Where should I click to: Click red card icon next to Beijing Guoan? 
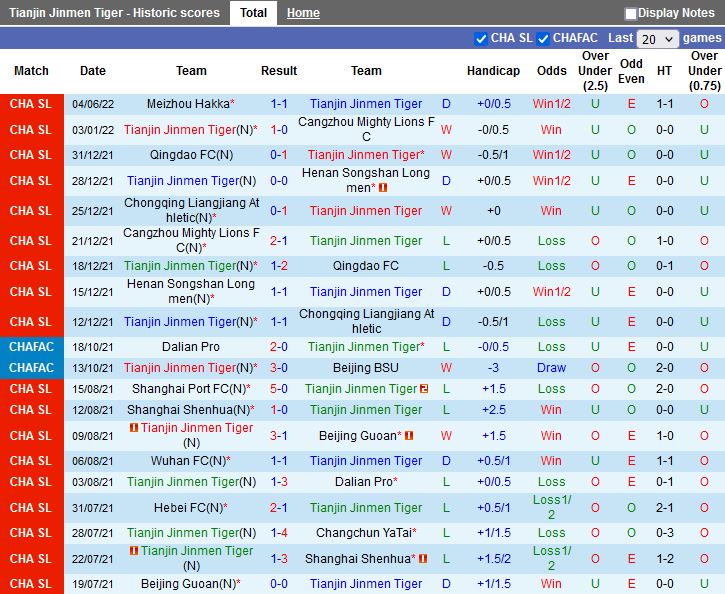tap(409, 436)
